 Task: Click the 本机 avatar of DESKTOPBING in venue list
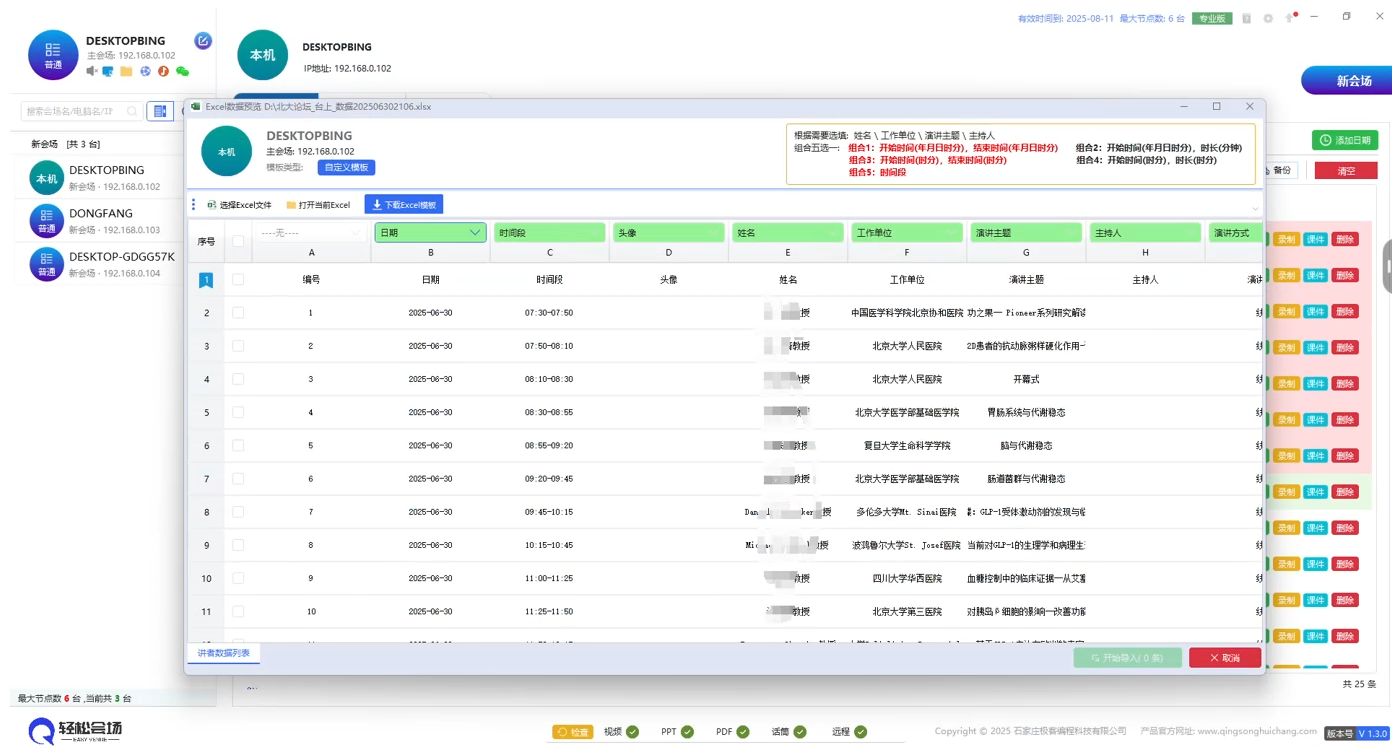(47, 178)
